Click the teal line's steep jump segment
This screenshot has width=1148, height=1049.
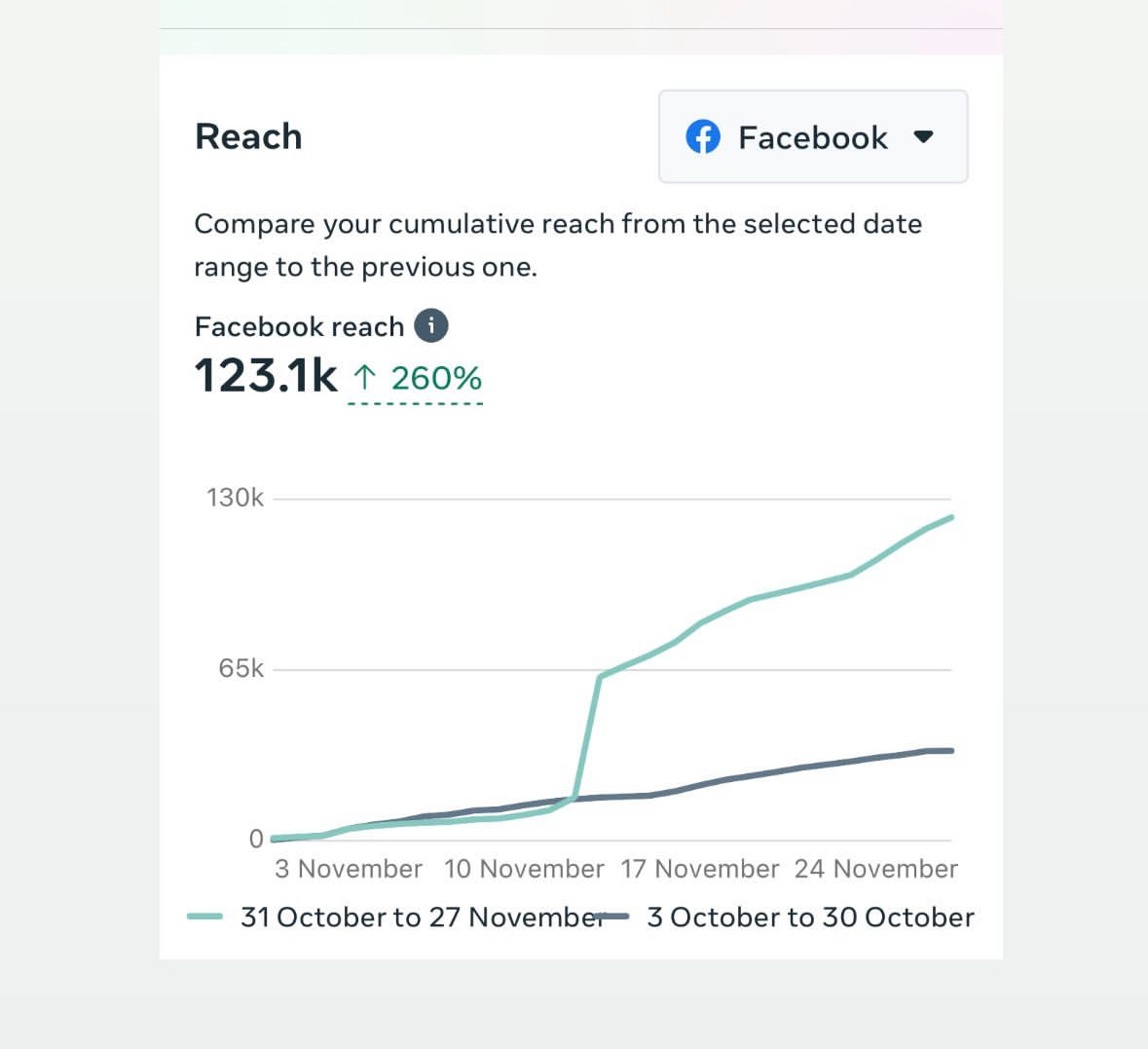[587, 737]
